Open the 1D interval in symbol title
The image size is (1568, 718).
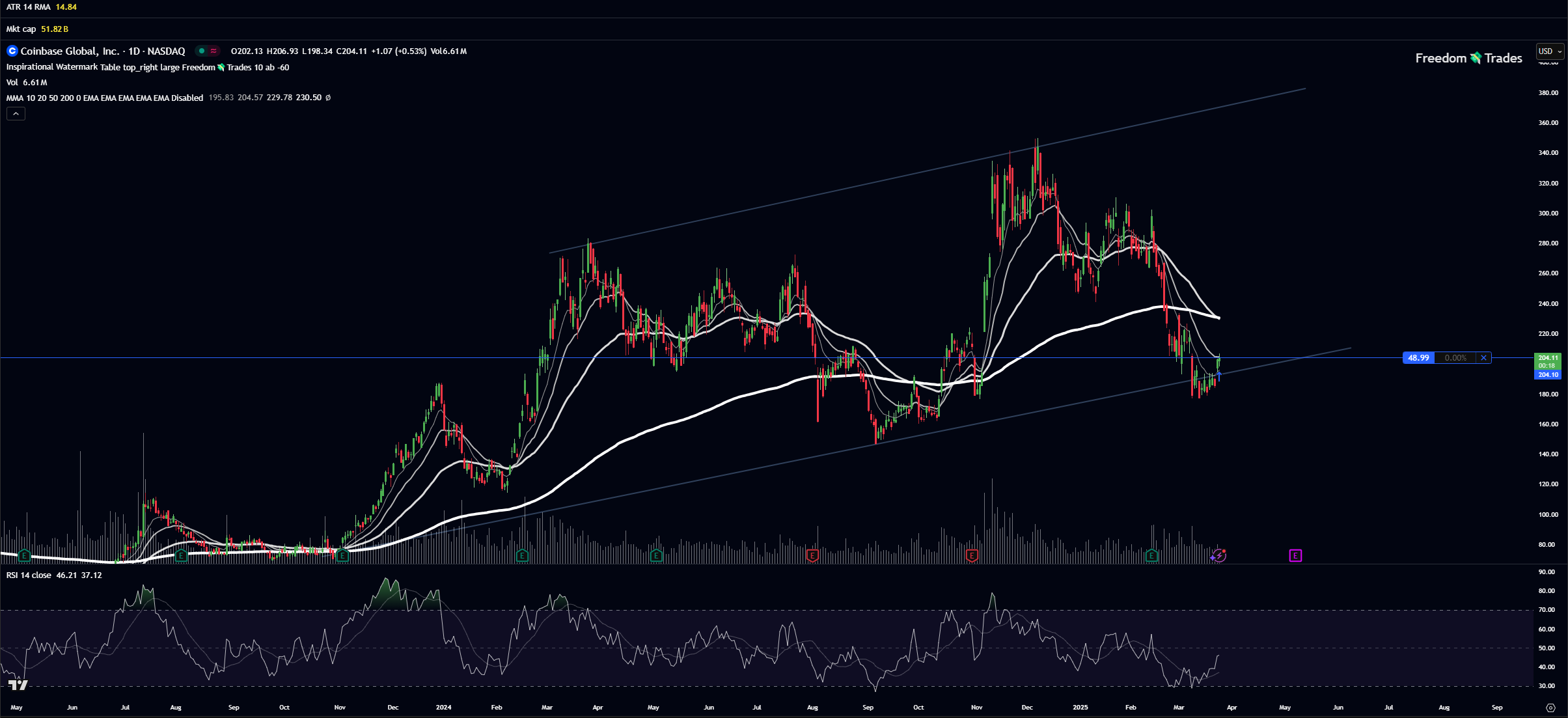tap(134, 51)
